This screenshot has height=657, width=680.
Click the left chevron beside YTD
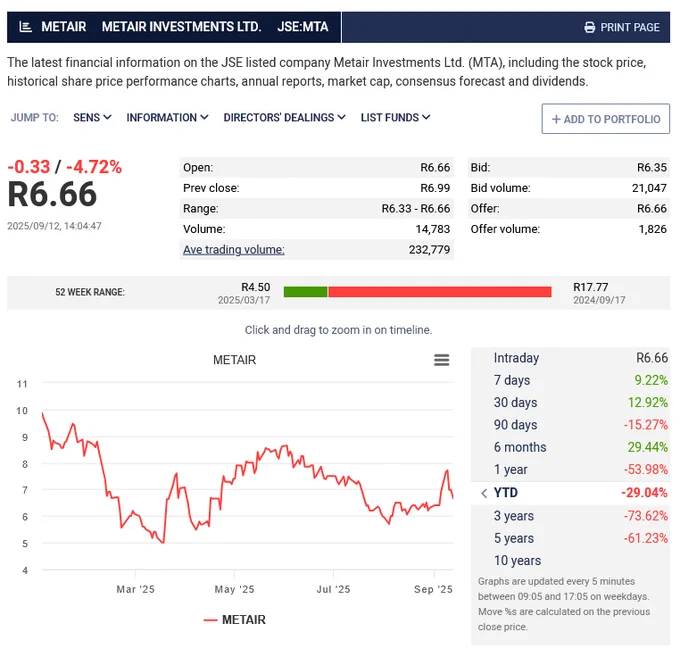pos(484,493)
